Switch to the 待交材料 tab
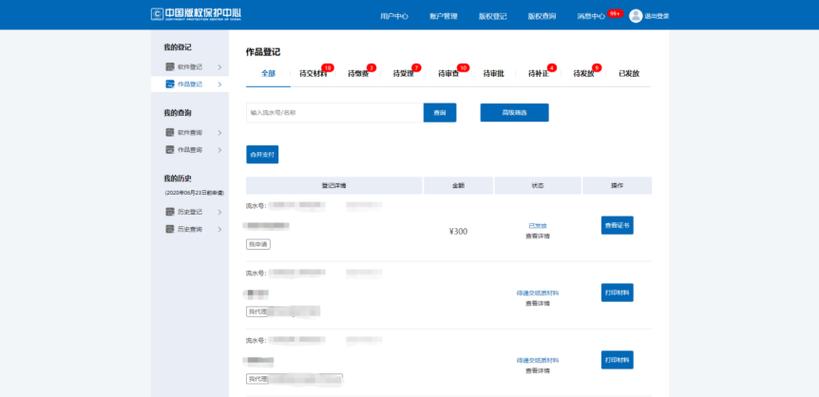 point(313,74)
